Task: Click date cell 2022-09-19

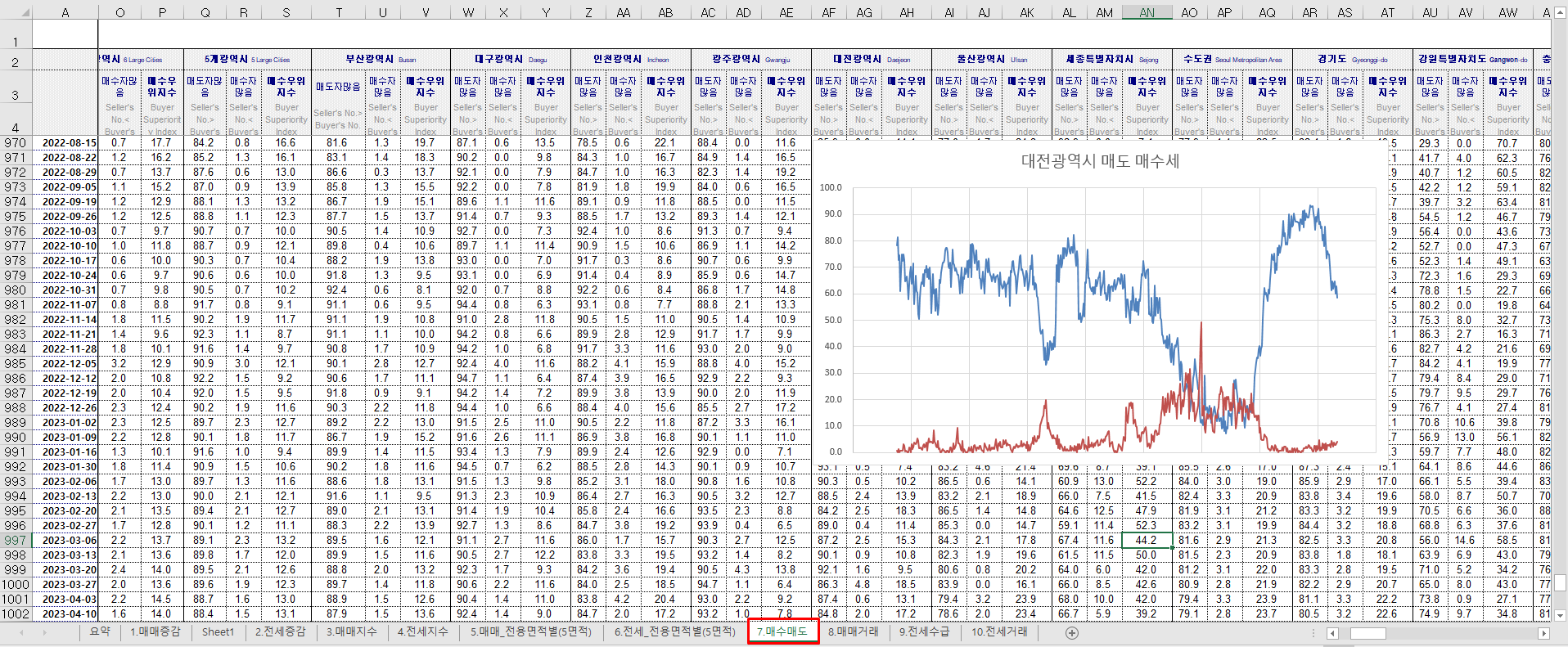Action: [65, 201]
